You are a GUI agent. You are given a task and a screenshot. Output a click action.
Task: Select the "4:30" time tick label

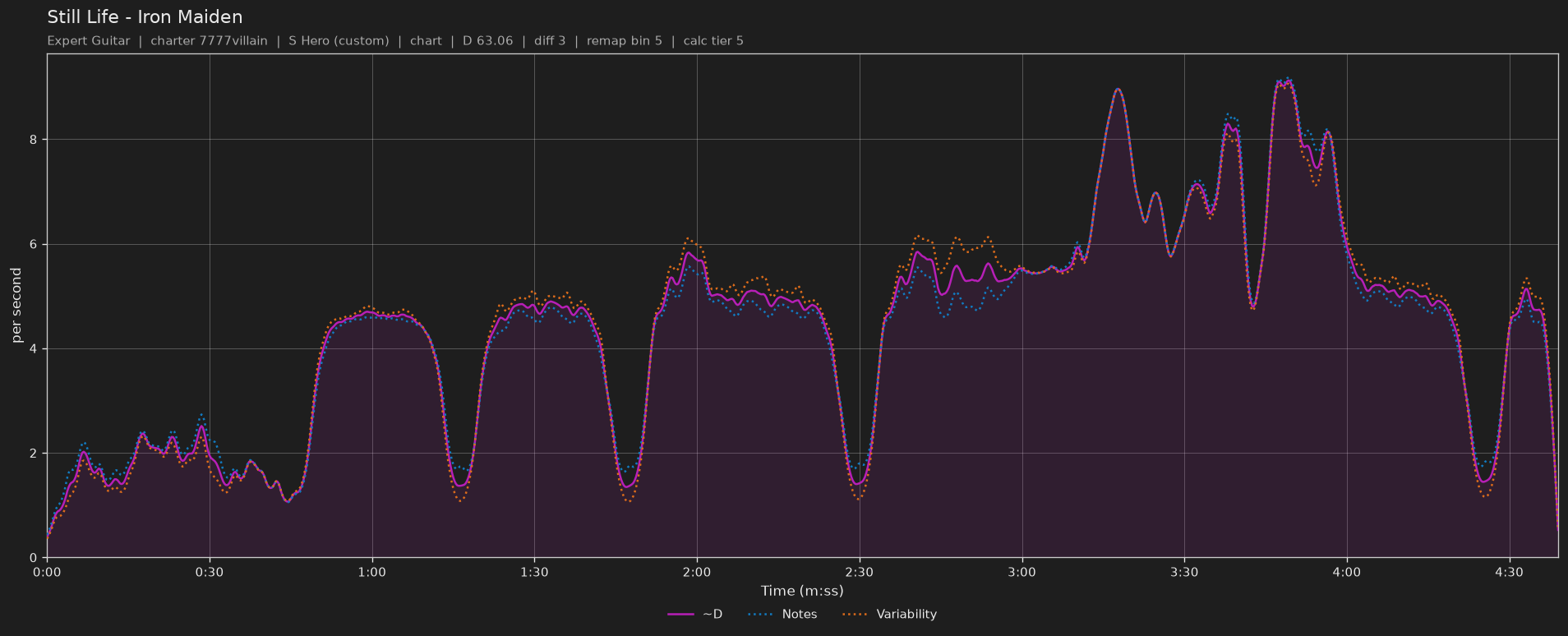1510,572
